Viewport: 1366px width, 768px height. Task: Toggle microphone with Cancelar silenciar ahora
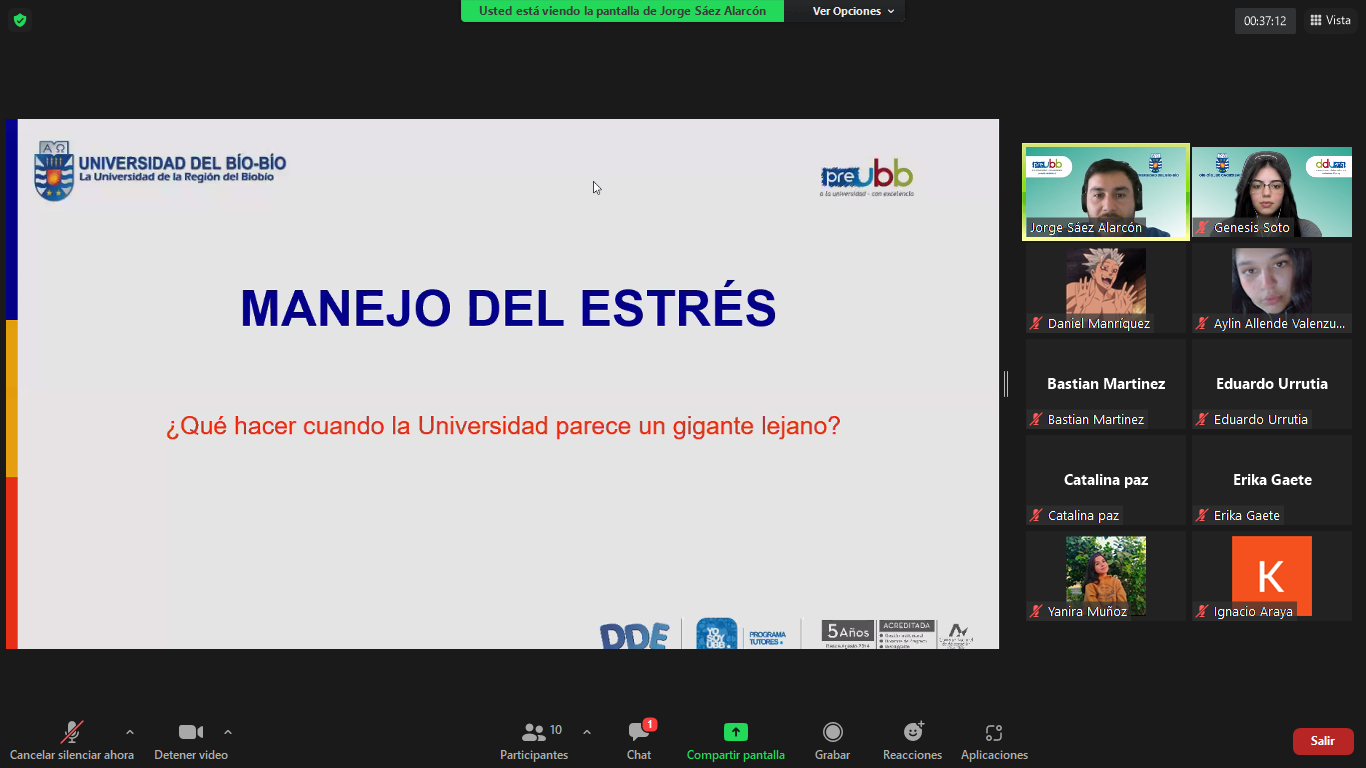tap(72, 741)
